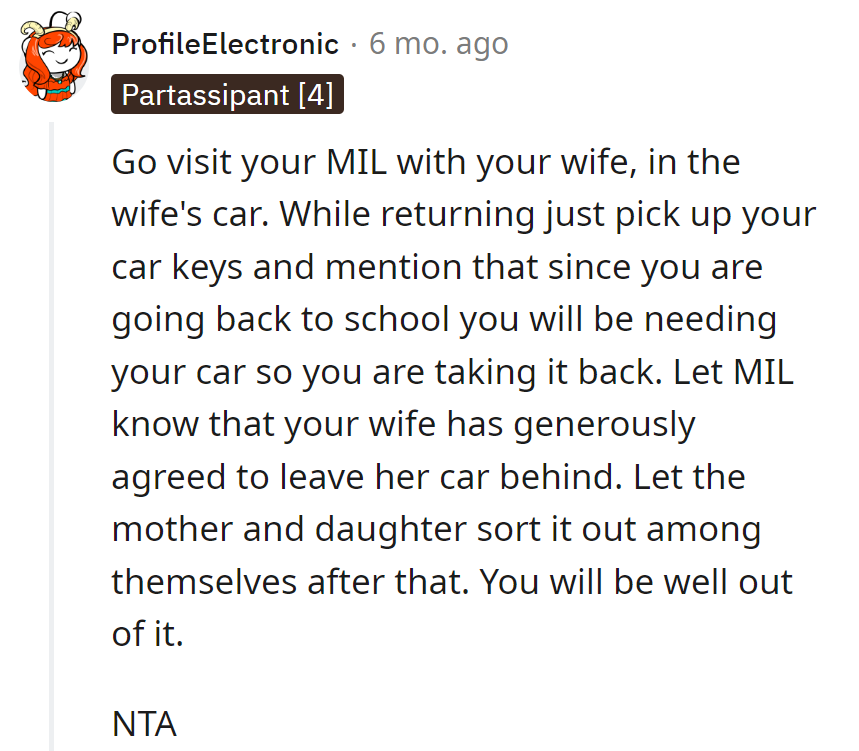Image resolution: width=859 pixels, height=751 pixels.
Task: Select the 'NTA' verdict text
Action: pos(144,724)
